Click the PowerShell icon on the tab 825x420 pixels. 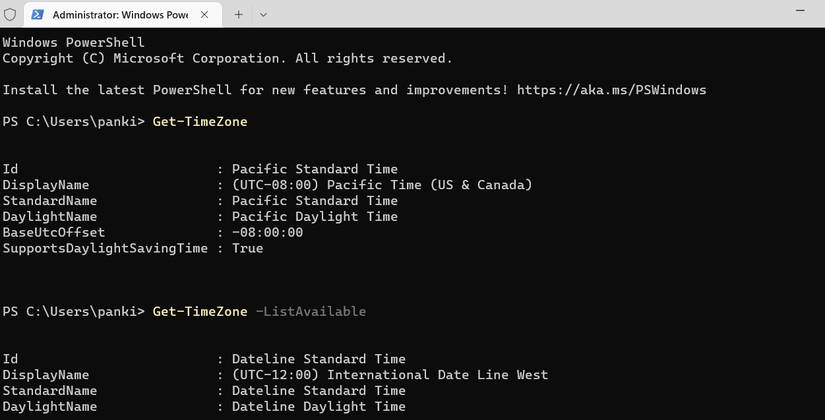pos(37,14)
